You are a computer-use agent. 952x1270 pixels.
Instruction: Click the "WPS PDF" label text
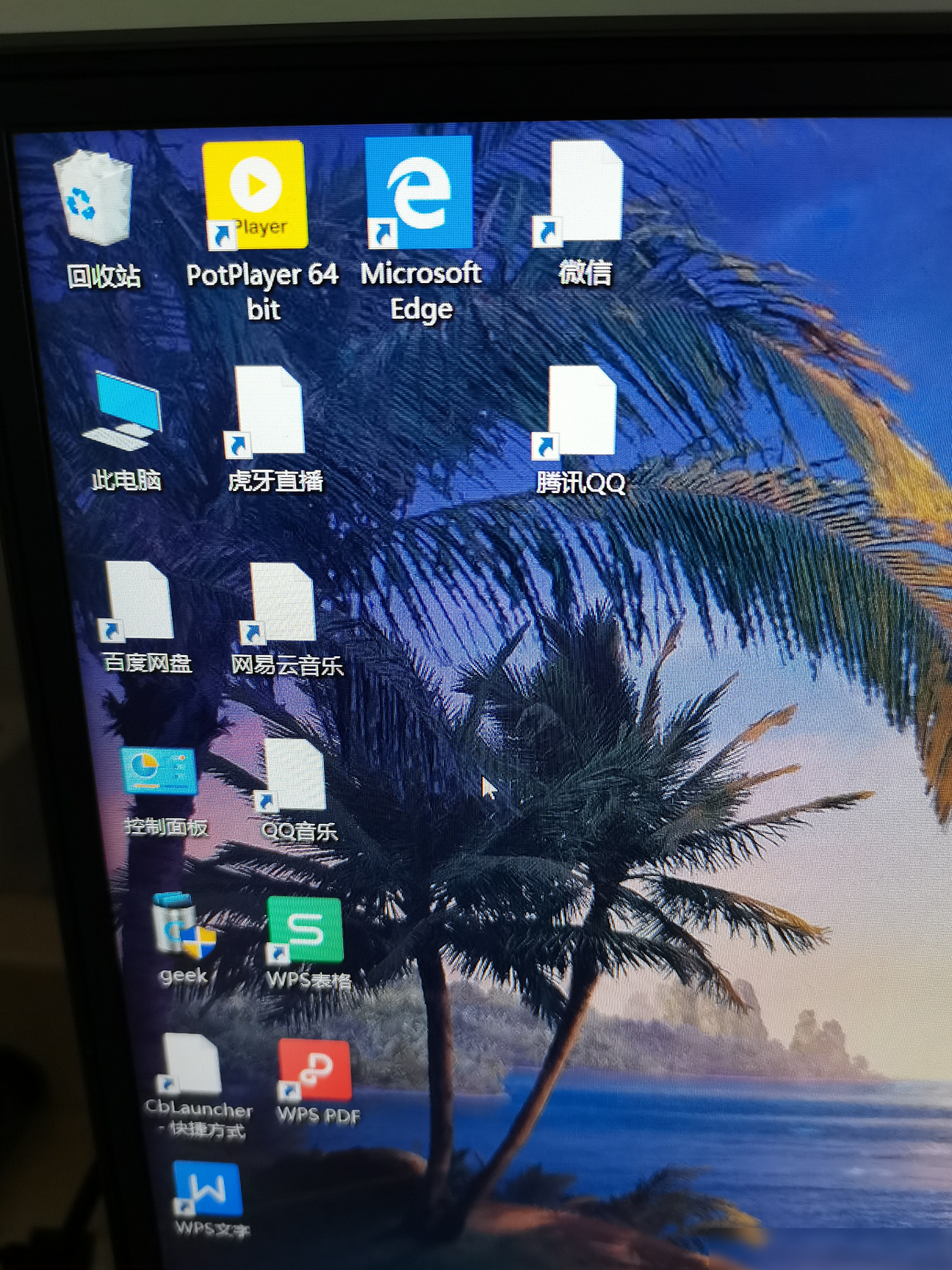coord(319,1116)
